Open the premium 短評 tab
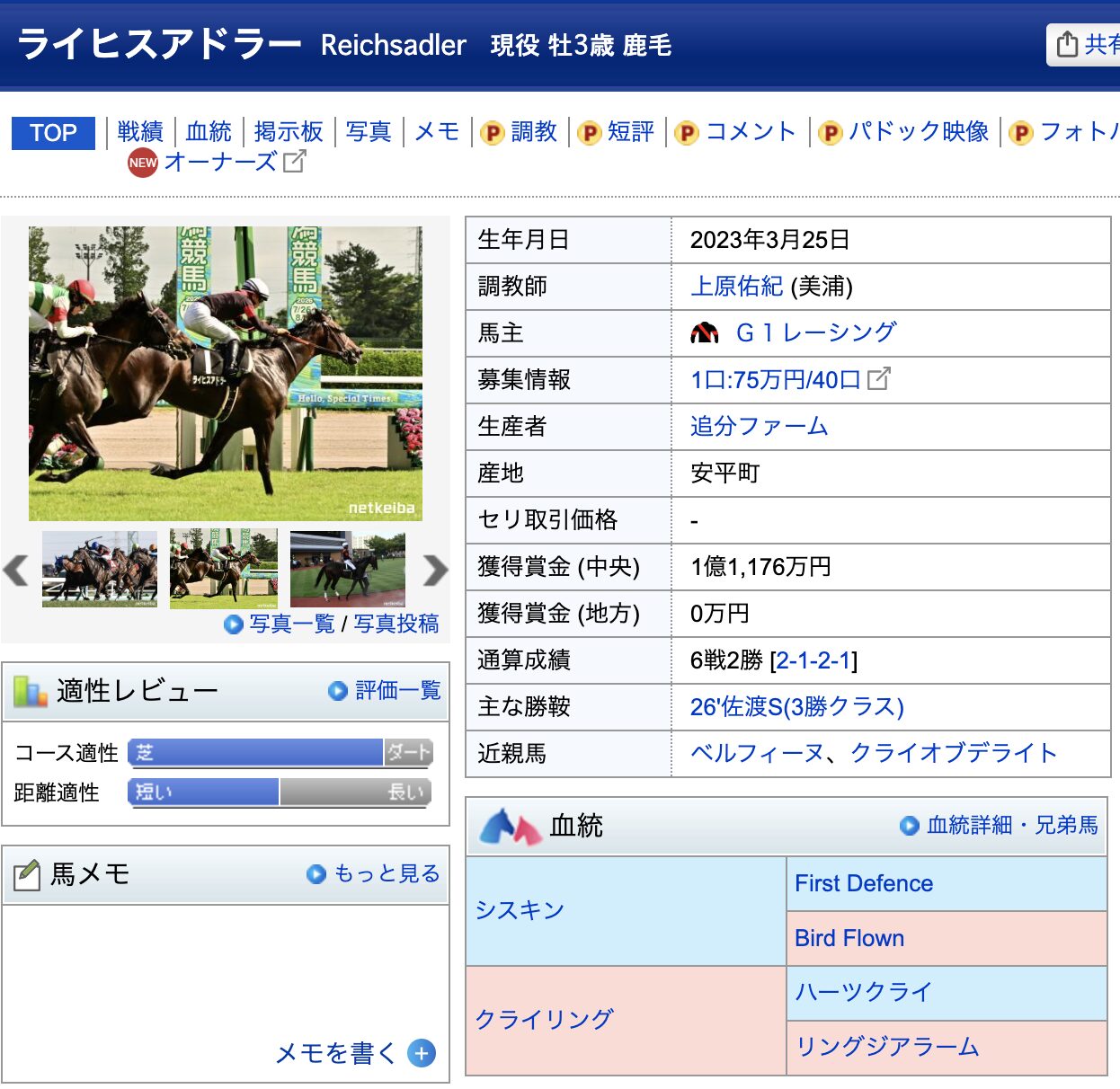Screen dimensions: 1120x1089 (631, 132)
